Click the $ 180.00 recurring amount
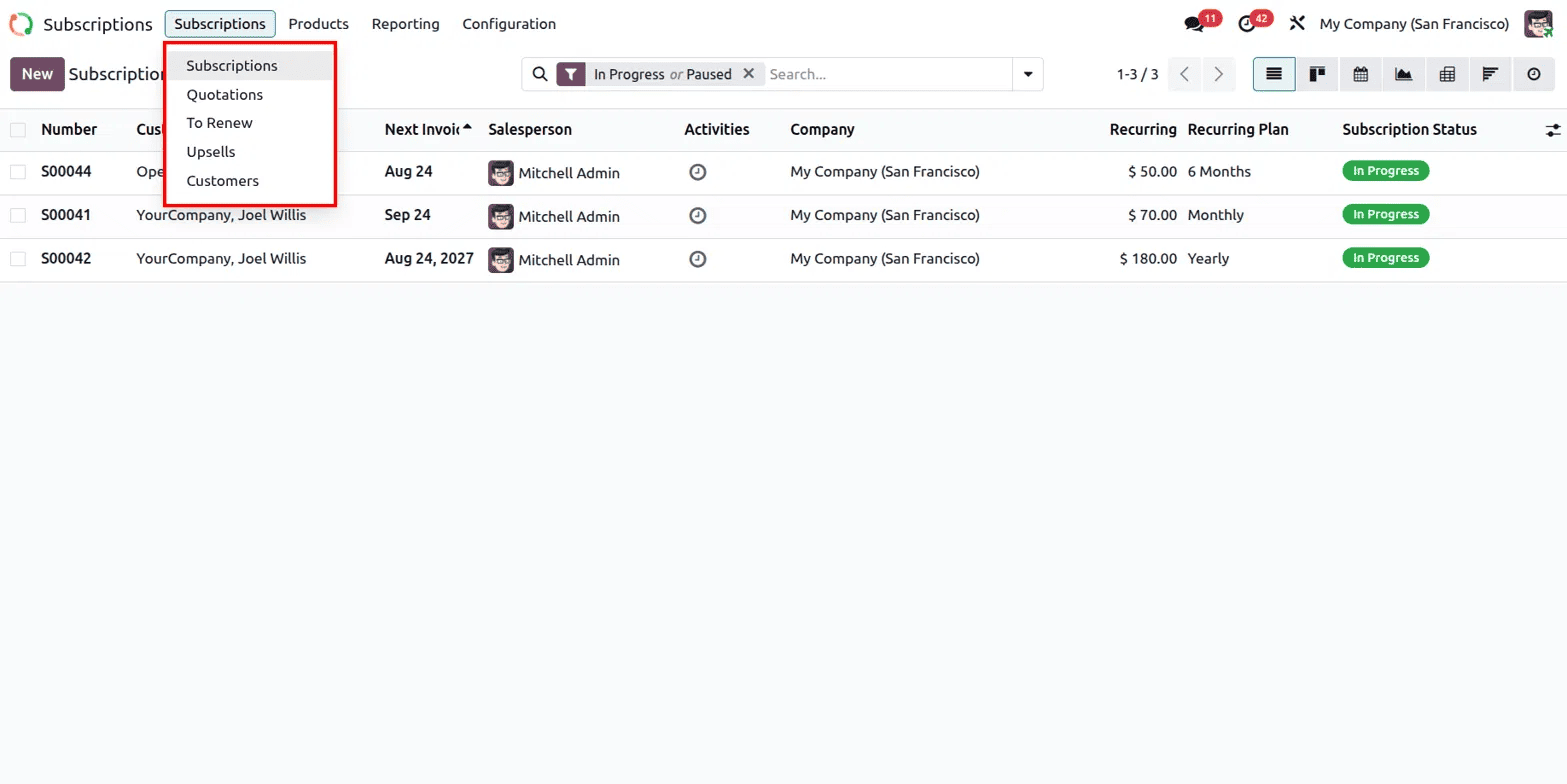Viewport: 1567px width, 784px height. pos(1148,259)
